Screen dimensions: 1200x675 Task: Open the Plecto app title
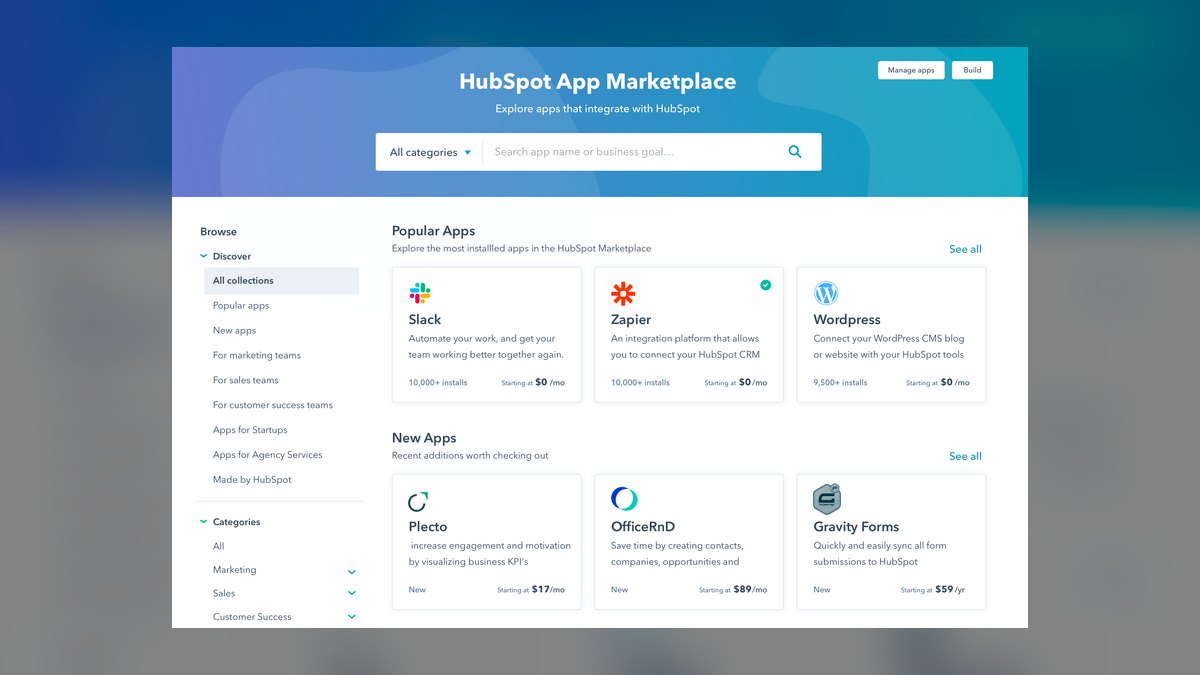428,527
